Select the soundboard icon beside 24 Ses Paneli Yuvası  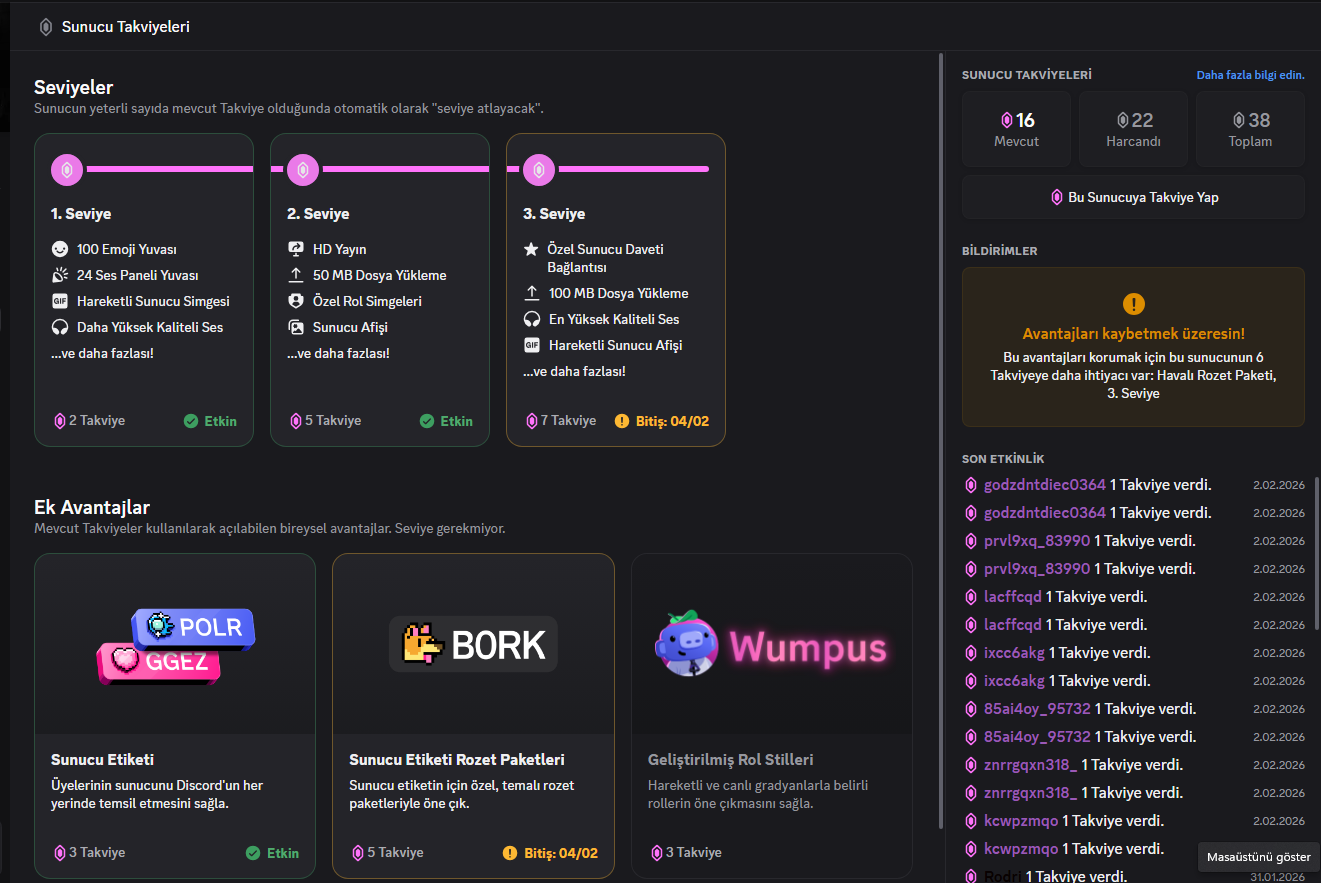tap(60, 275)
